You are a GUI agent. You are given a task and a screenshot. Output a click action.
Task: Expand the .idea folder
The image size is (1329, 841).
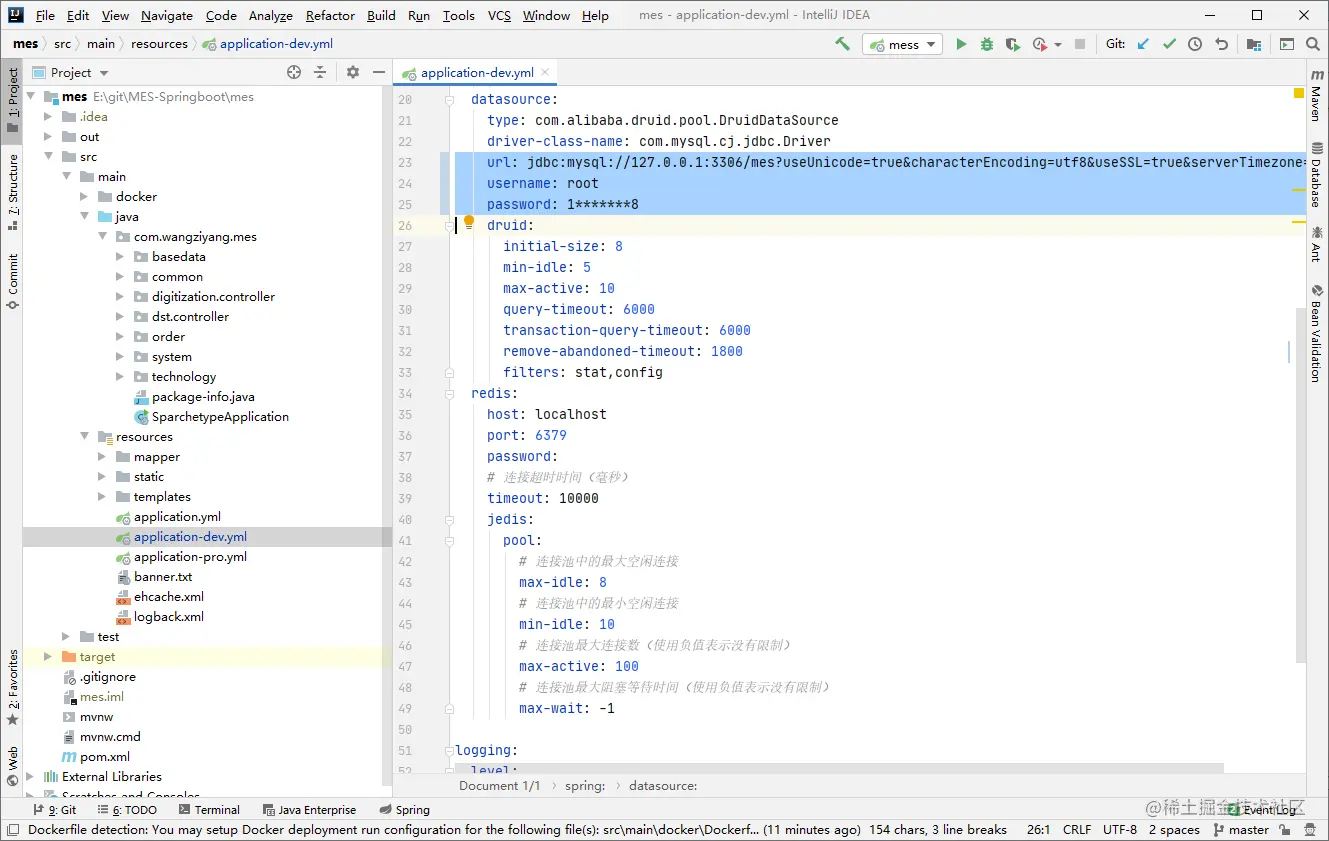coord(49,117)
